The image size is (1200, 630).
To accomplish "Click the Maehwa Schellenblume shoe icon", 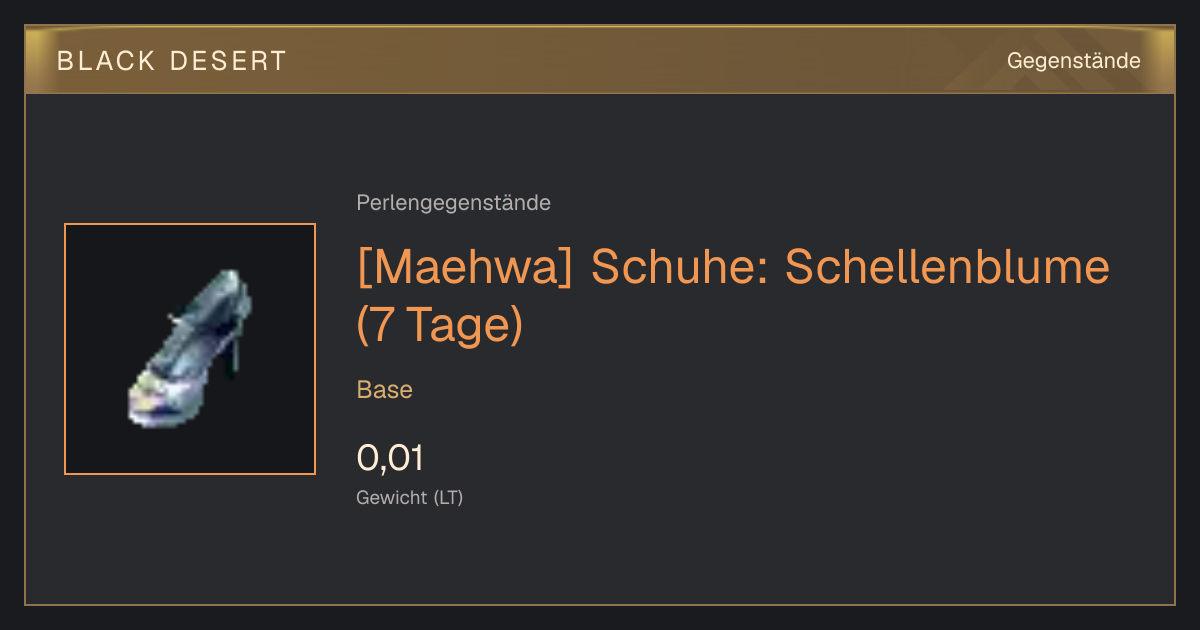I will coord(190,349).
